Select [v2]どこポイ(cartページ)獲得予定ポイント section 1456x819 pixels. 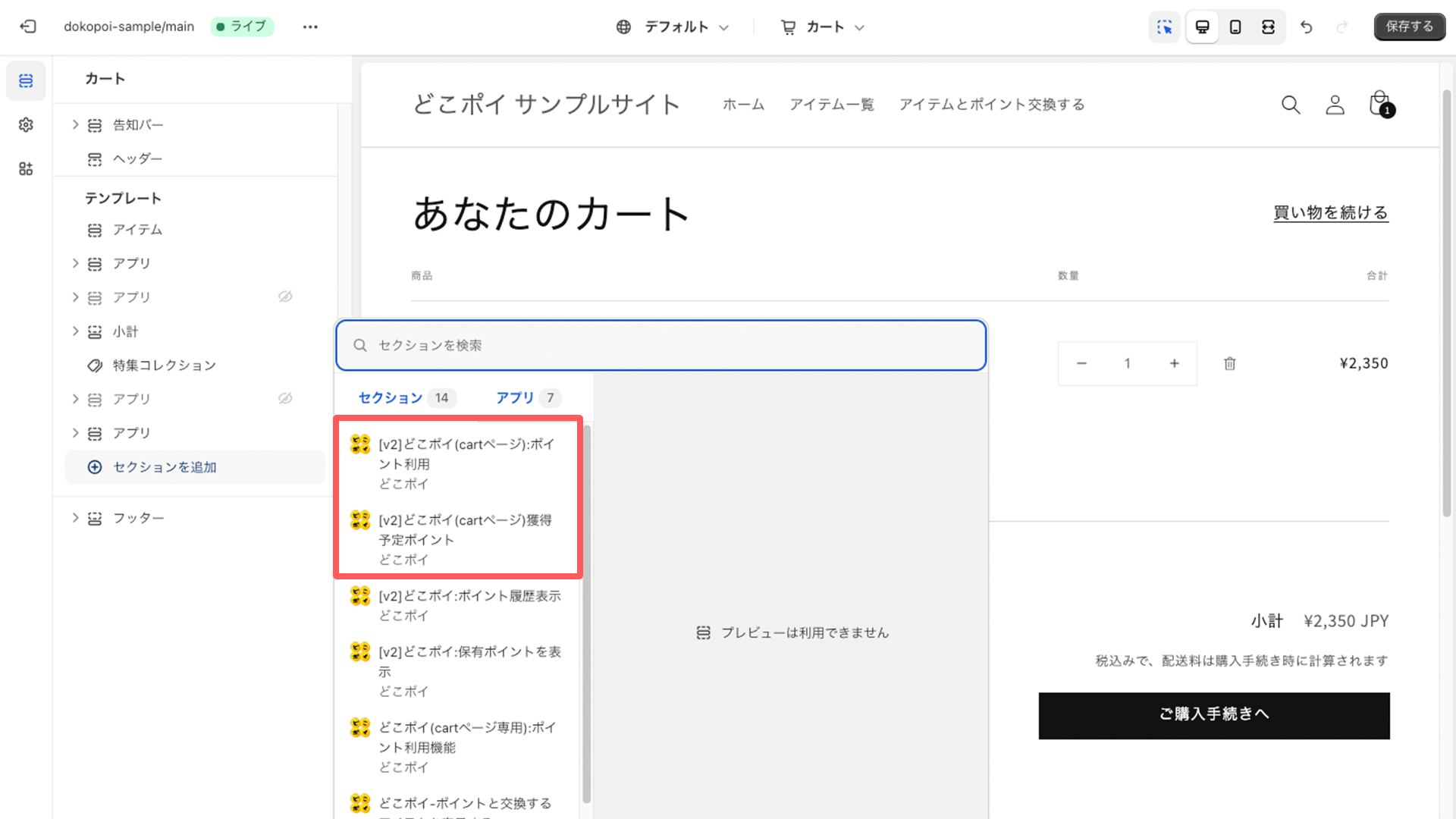457,539
